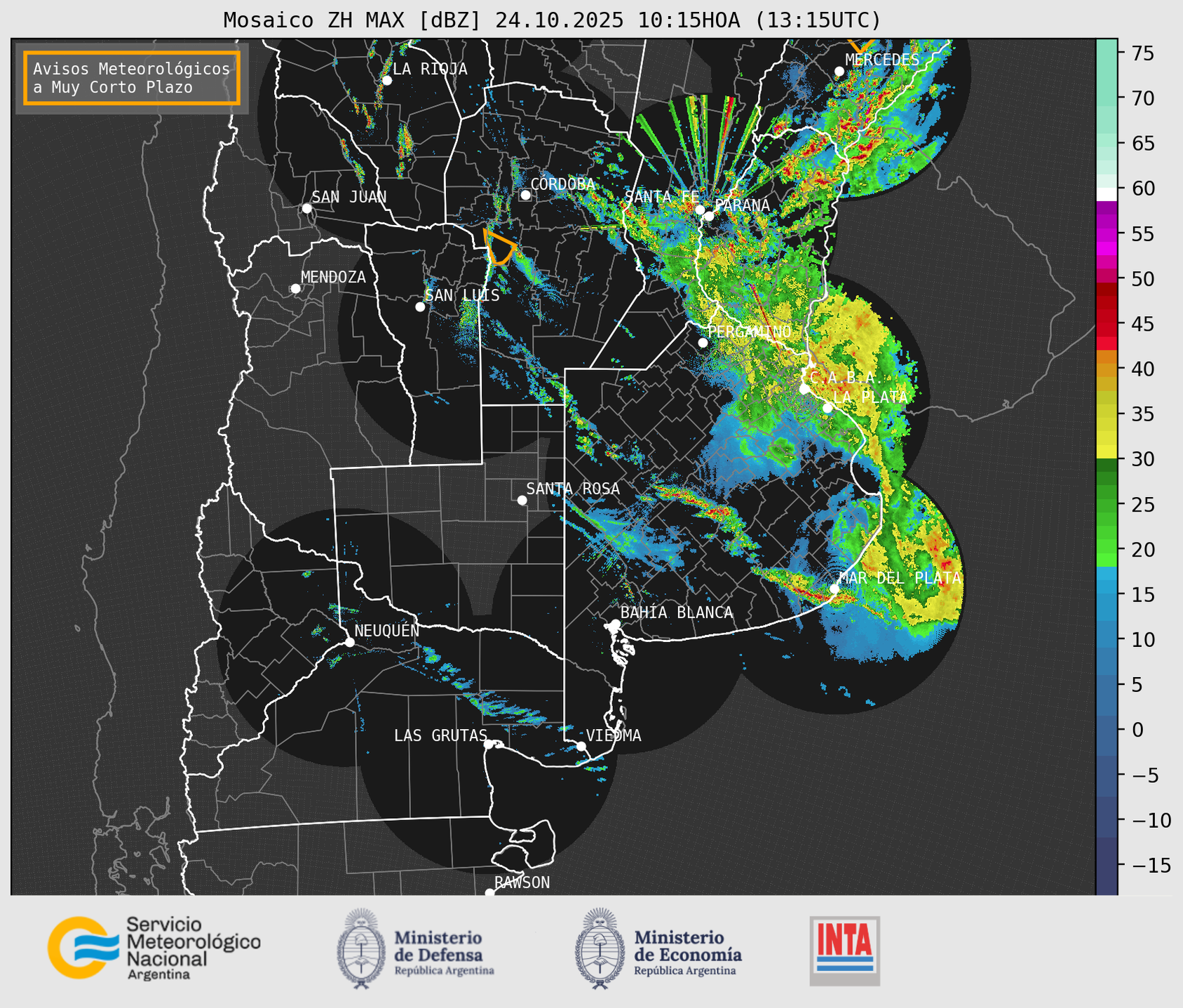Select the PERGAMINO city marker dot
This screenshot has height=1008, width=1183.
(x=703, y=343)
